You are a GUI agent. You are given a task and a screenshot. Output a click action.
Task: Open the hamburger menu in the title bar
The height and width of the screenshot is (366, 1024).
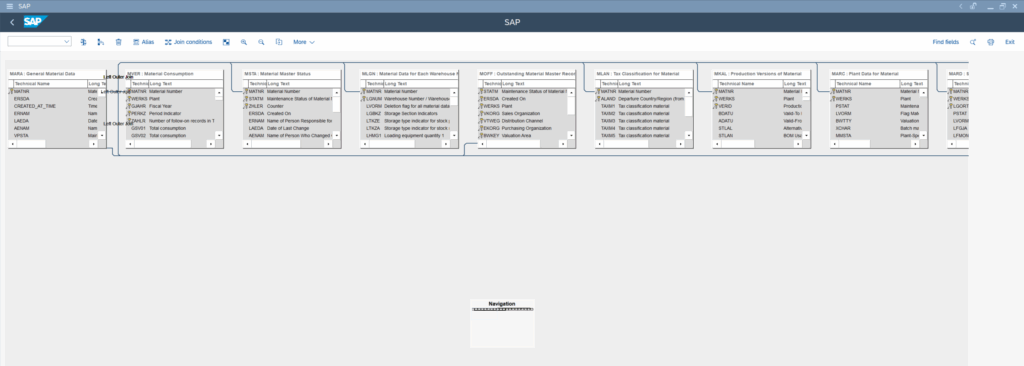[x=9, y=6]
